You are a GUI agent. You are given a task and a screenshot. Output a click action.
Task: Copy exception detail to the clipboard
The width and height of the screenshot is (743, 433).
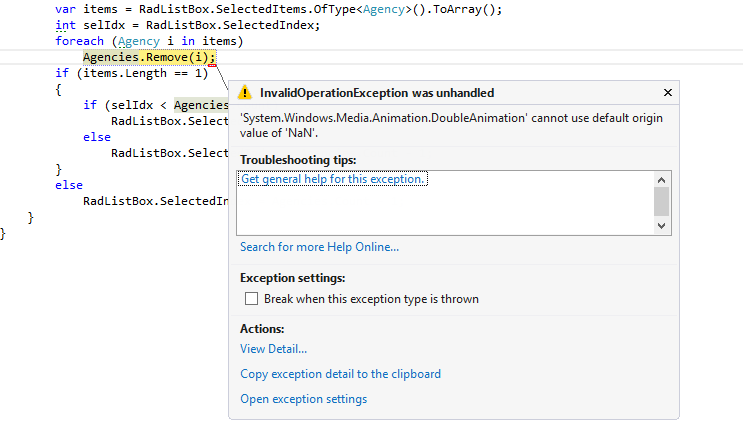340,374
